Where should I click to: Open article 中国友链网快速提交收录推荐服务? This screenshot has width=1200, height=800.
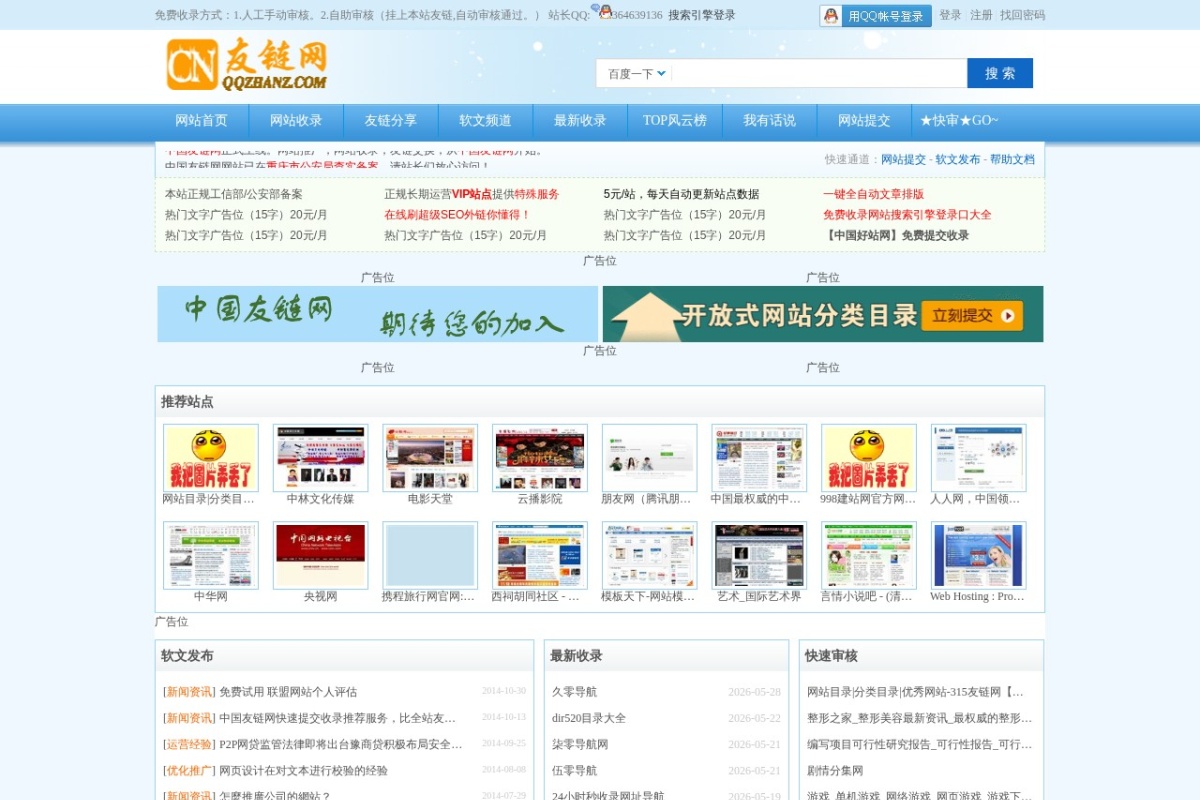click(337, 718)
